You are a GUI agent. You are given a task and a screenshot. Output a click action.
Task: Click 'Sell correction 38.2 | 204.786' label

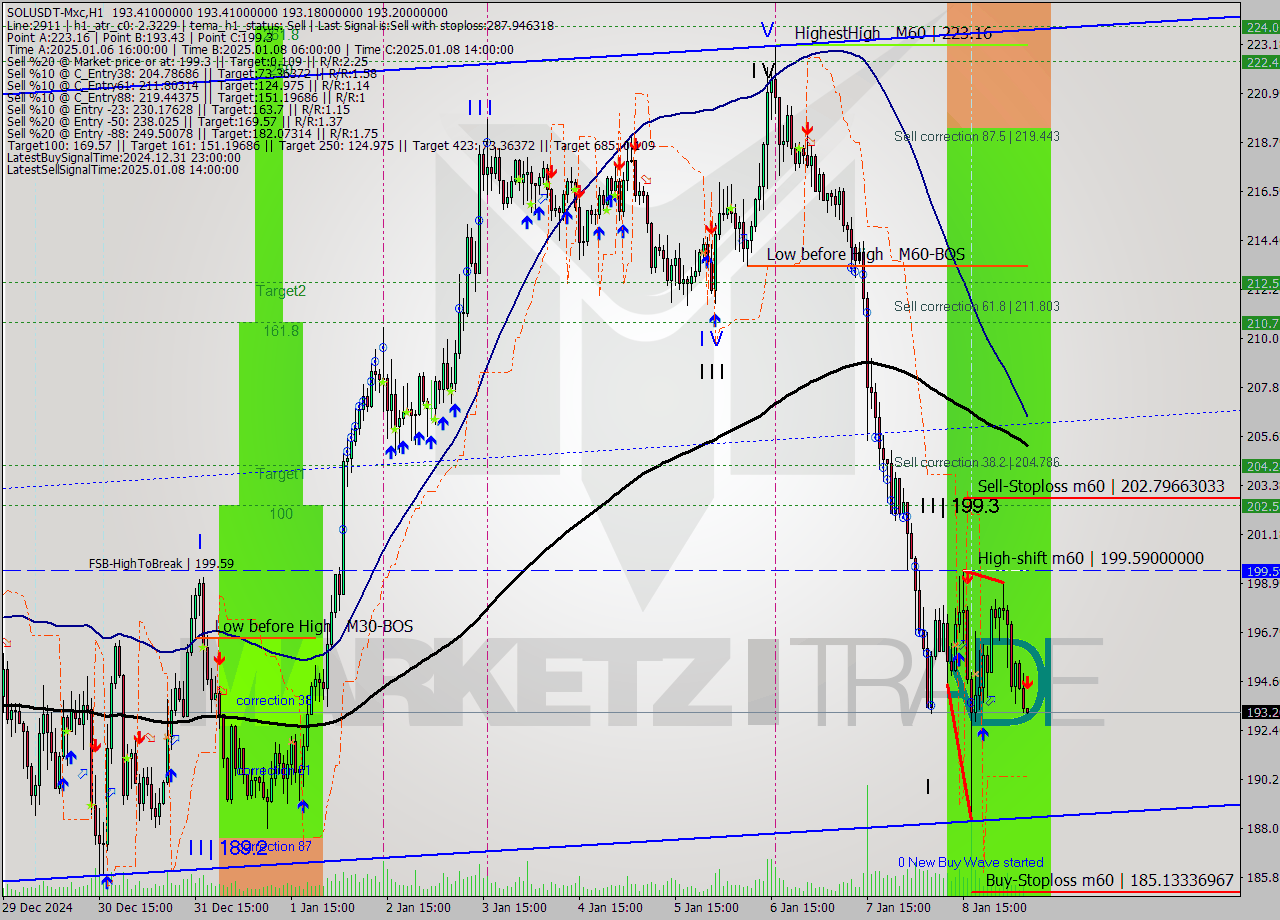coord(977,462)
